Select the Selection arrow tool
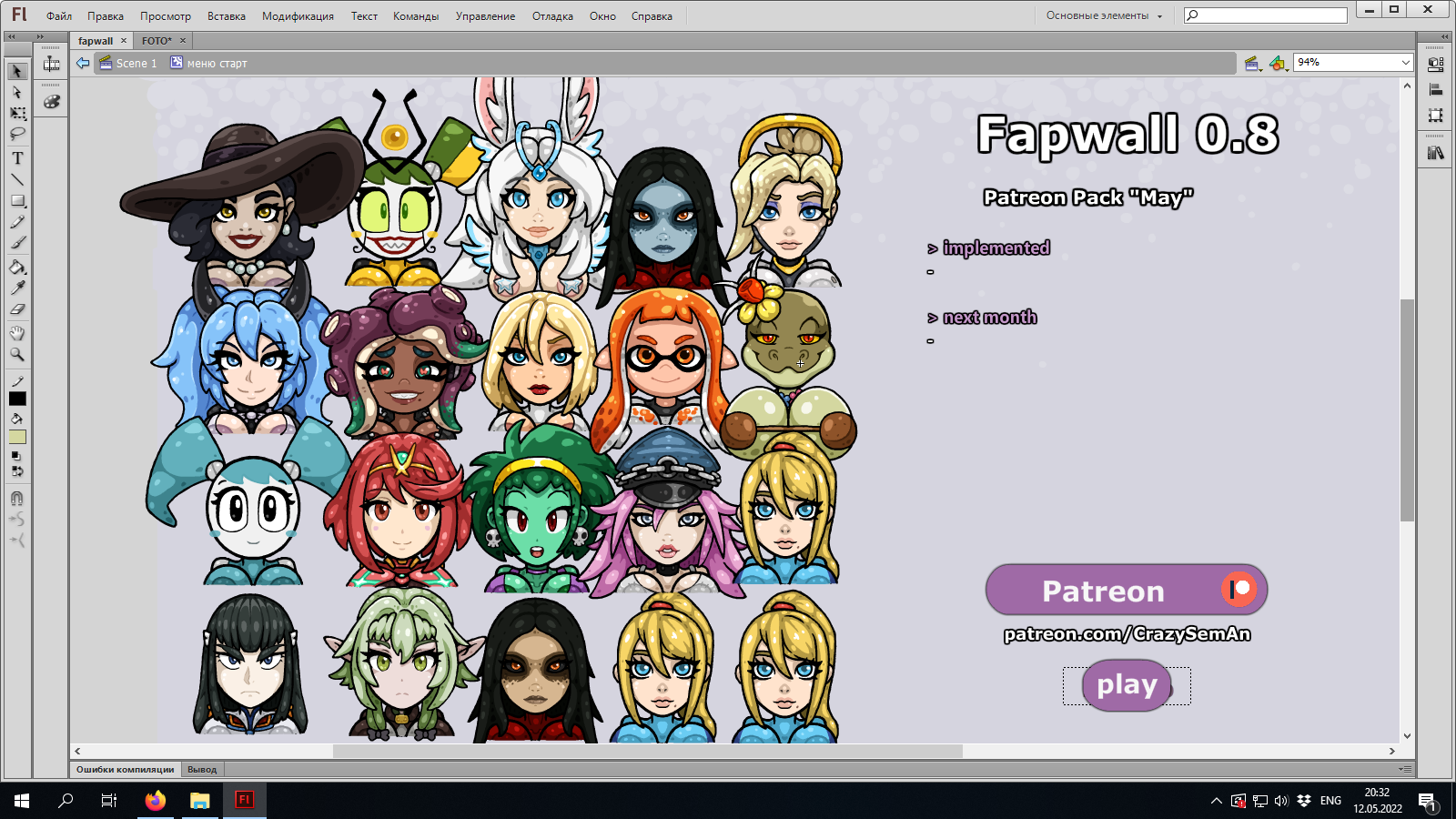The width and height of the screenshot is (1456, 819). (17, 71)
